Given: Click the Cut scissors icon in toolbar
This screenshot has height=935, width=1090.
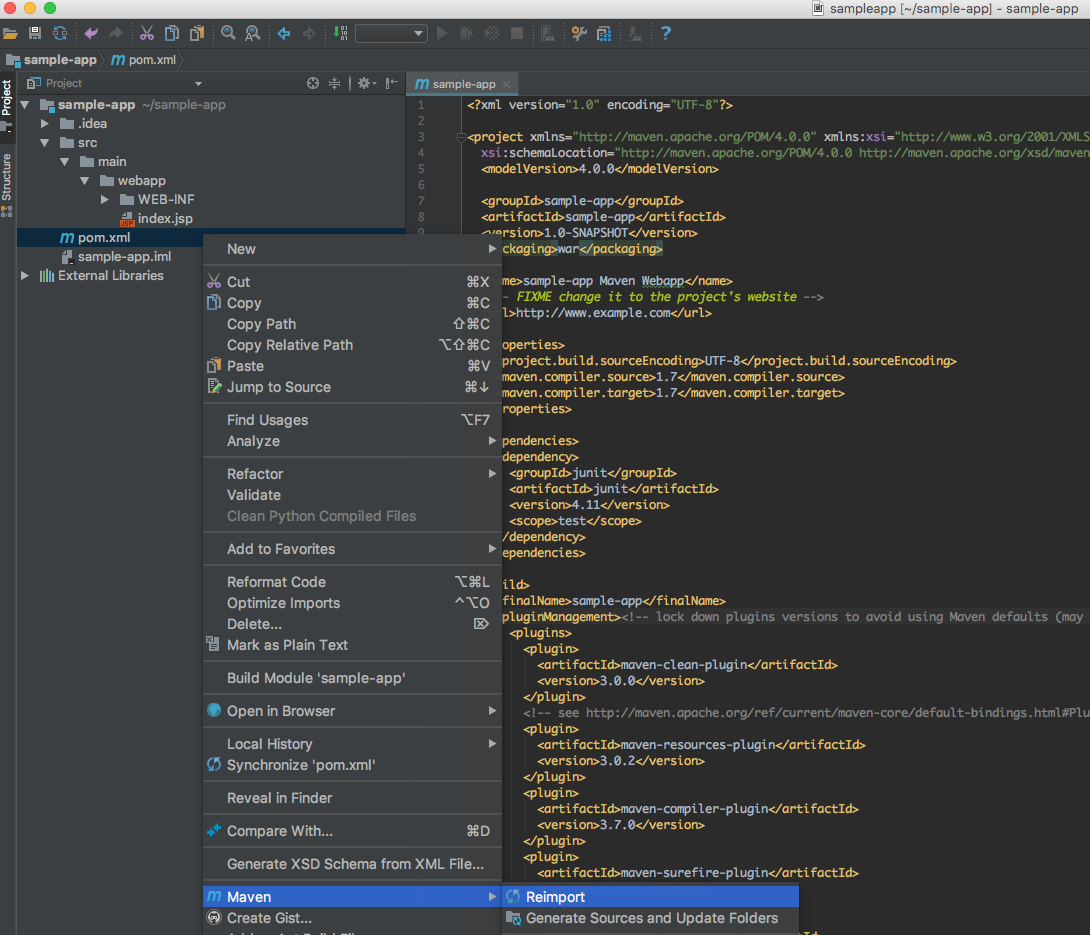Looking at the screenshot, I should click(x=147, y=33).
